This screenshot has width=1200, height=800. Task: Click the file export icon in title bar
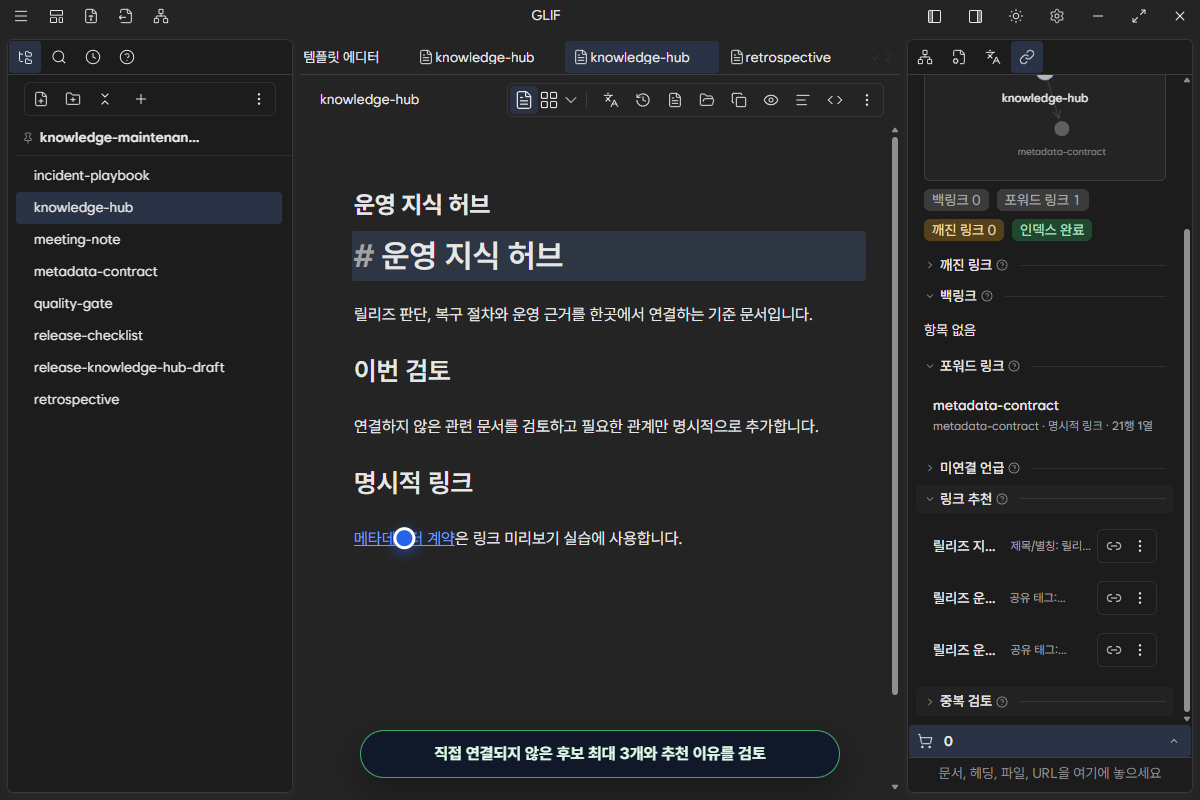tap(91, 16)
